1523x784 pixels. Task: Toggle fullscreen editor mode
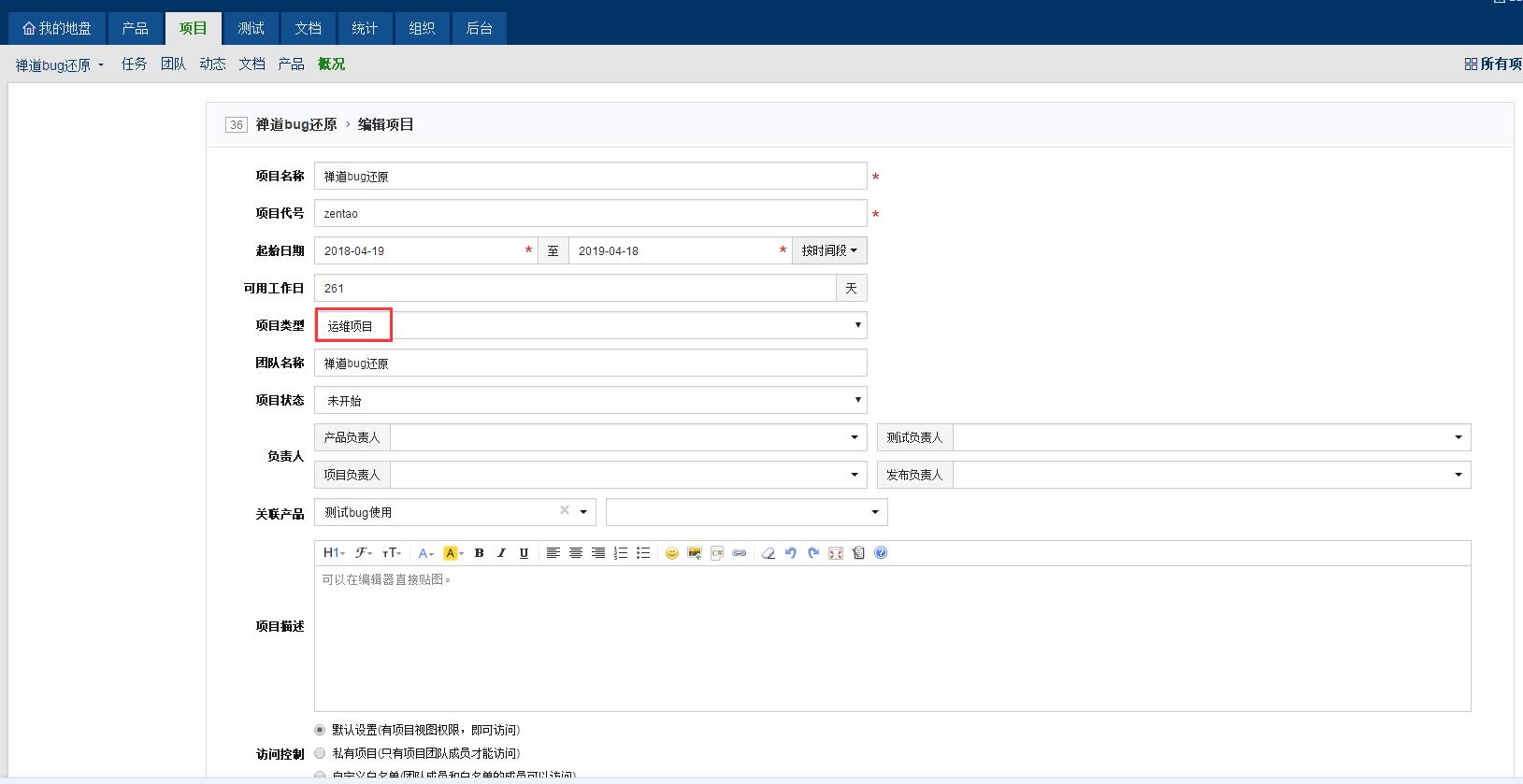point(836,553)
